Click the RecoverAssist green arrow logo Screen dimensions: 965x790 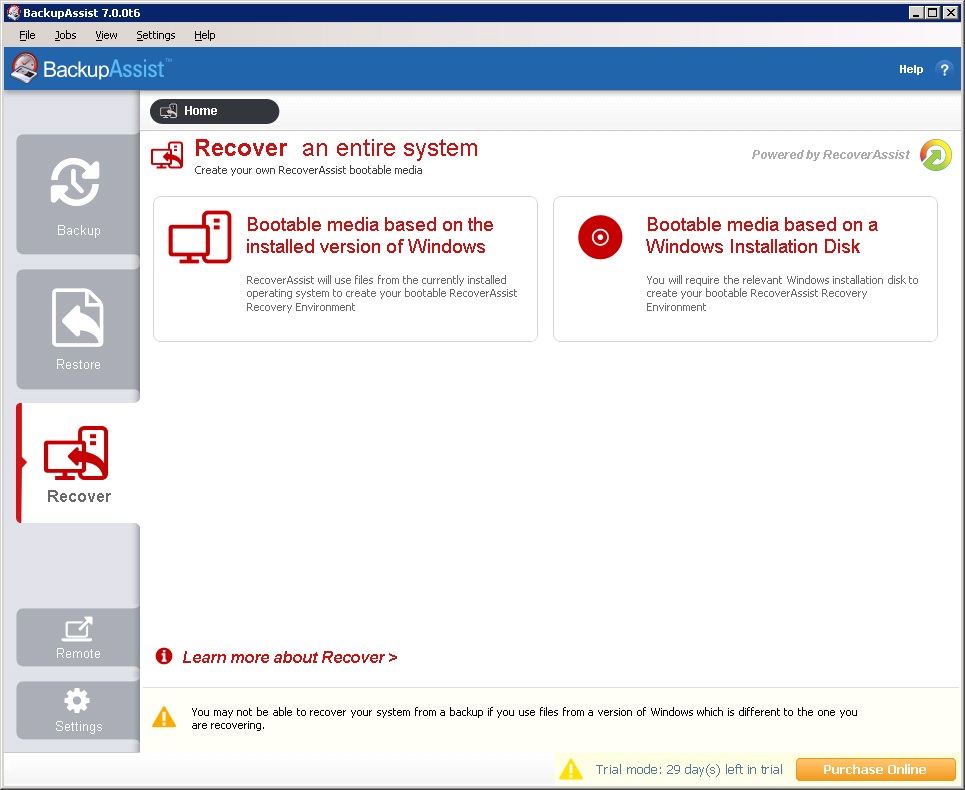936,155
